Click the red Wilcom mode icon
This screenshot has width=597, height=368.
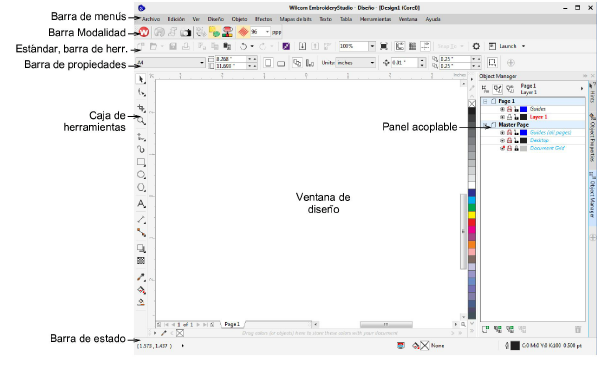pyautogui.click(x=144, y=32)
